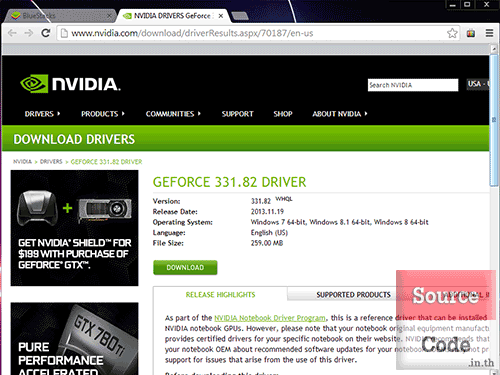Screen dimensions: 500x375
Task: Close the NVIDIA DRIVERS GeForce tab
Action: [x=221, y=16]
